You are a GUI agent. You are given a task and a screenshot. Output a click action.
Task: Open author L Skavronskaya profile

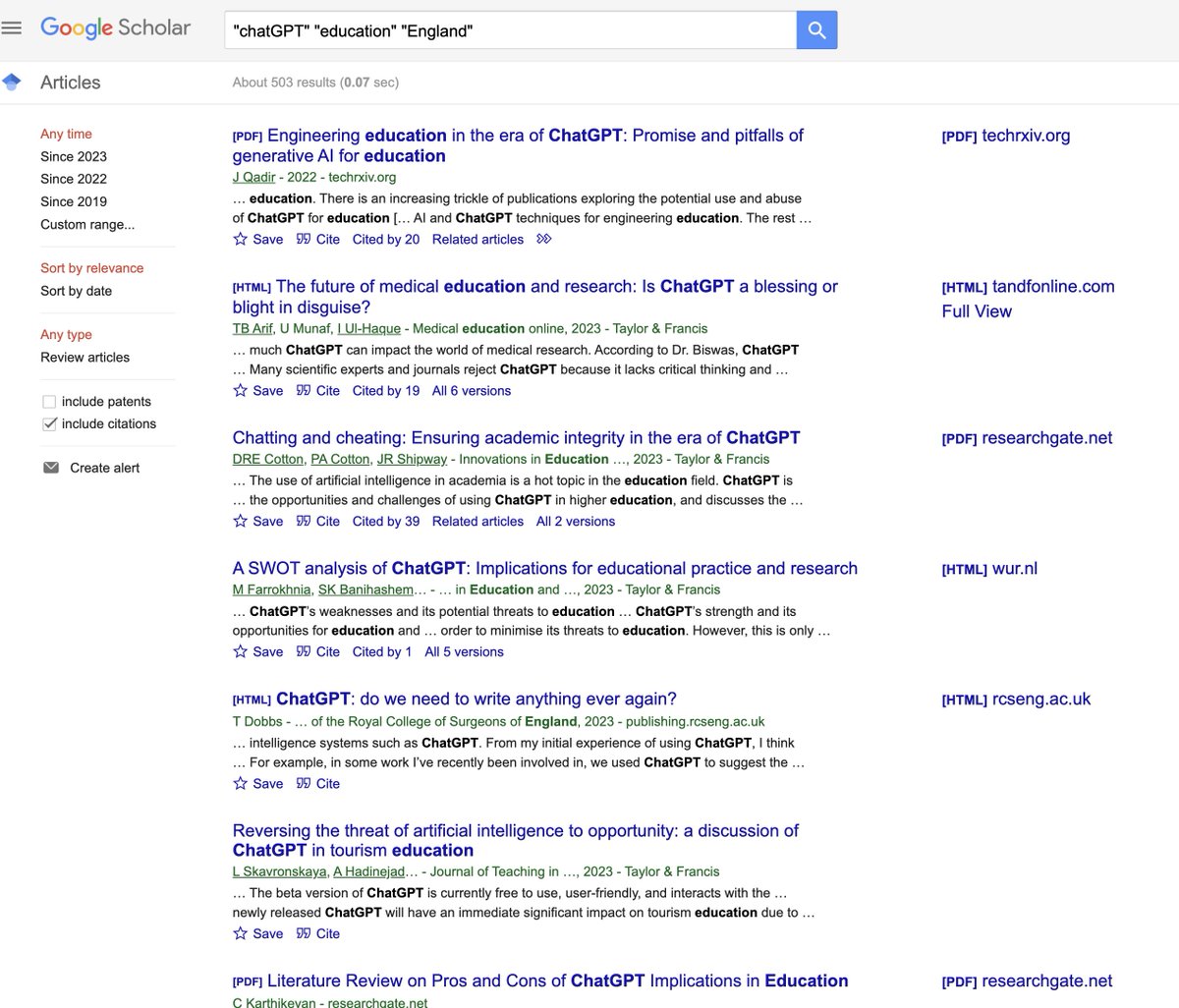(278, 871)
